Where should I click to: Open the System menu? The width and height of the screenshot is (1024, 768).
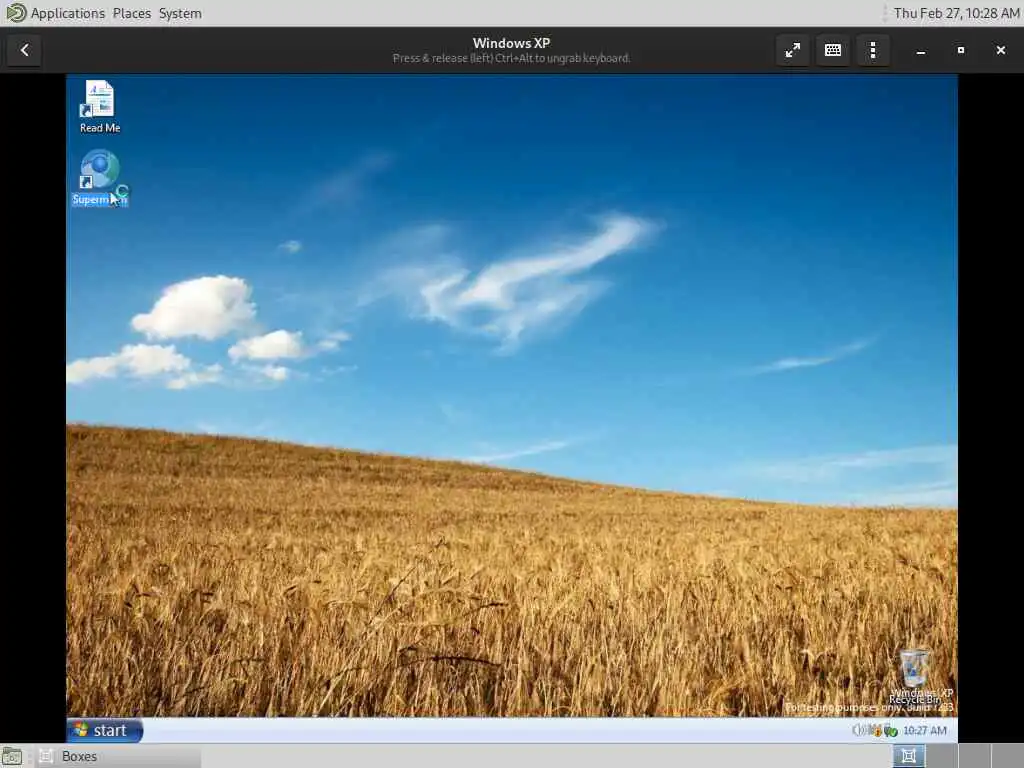click(x=180, y=13)
